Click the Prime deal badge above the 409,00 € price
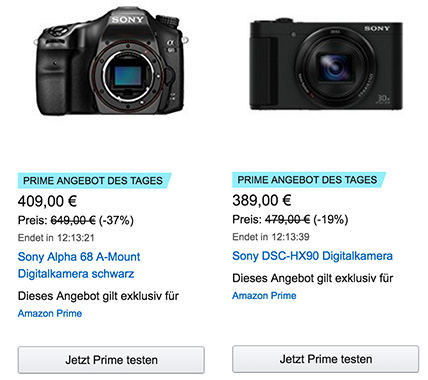The image size is (428, 380). (x=94, y=181)
